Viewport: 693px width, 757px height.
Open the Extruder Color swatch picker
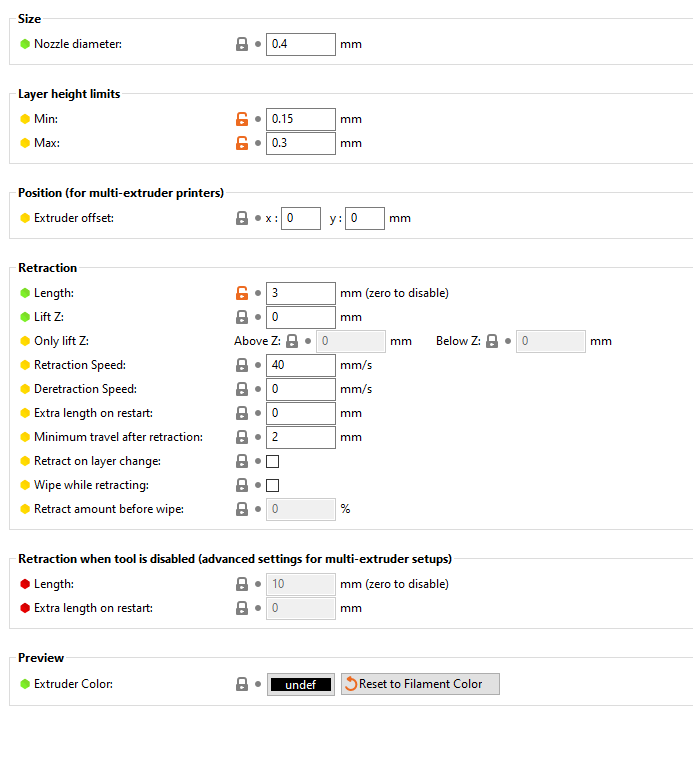click(x=300, y=684)
